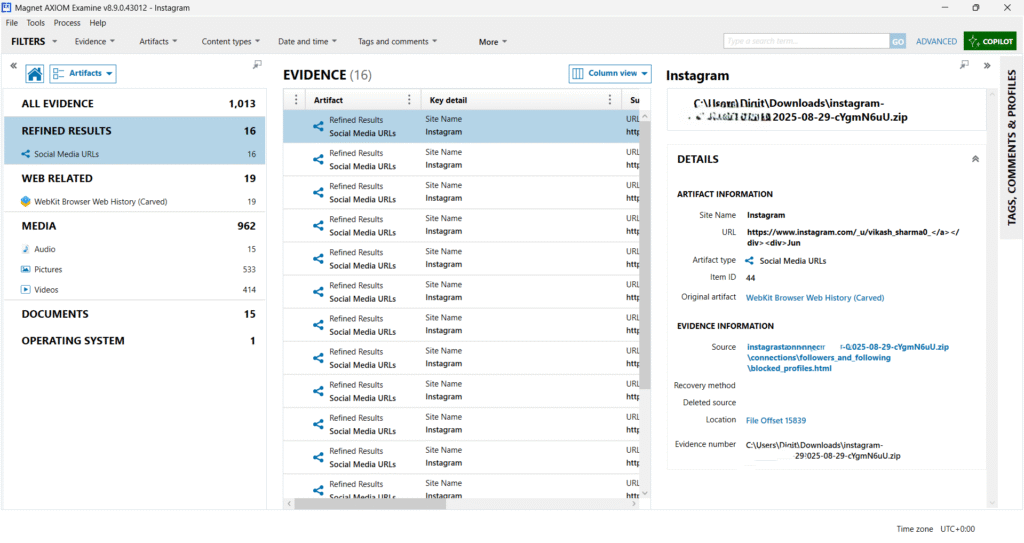Screen dimensions: 1024x543
Task: Click the Magnet AXIOM app icon in title bar
Action: (7, 8)
